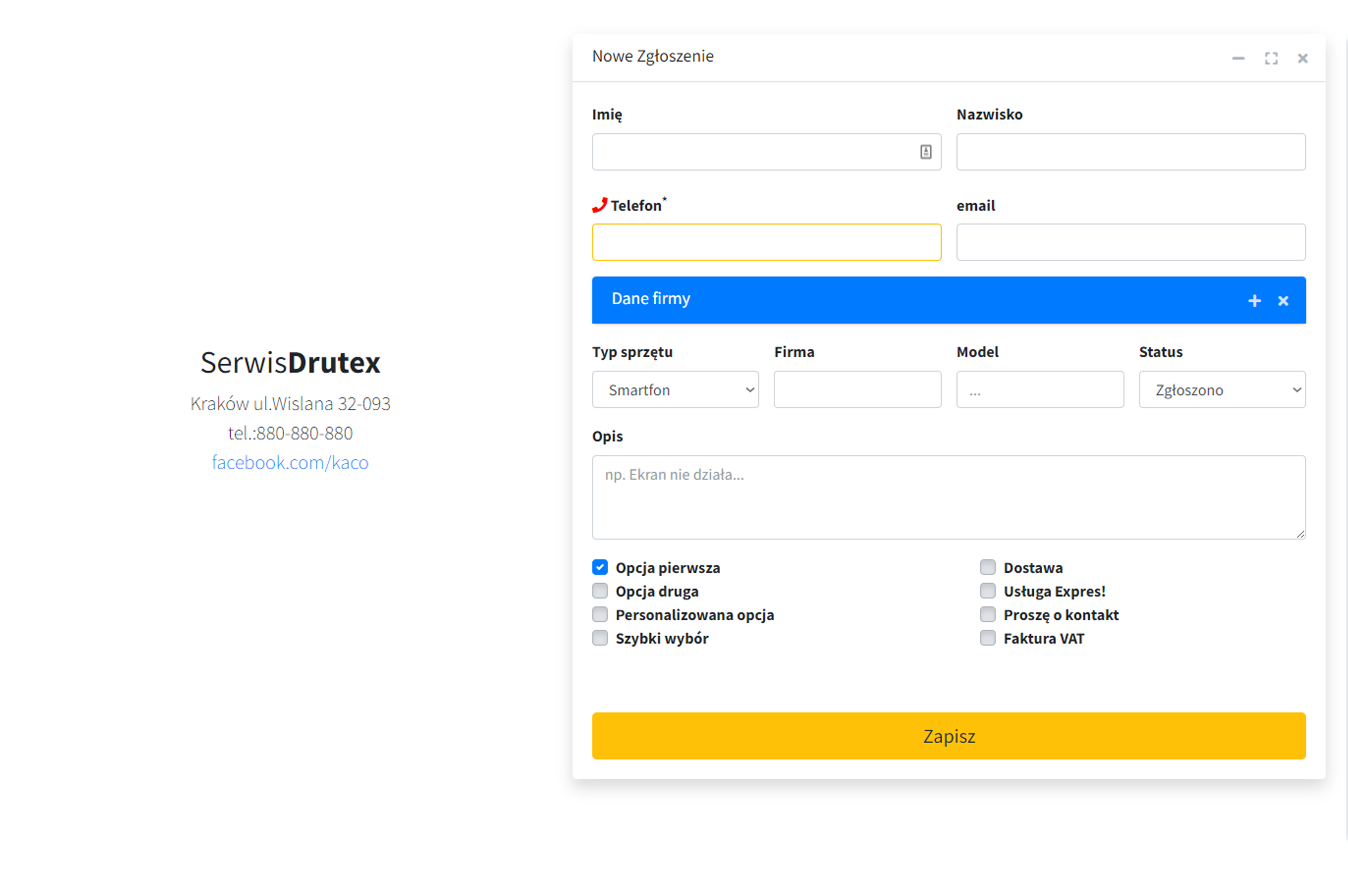Click the Model input field
Image resolution: width=1348 pixels, height=896 pixels.
(x=1039, y=390)
